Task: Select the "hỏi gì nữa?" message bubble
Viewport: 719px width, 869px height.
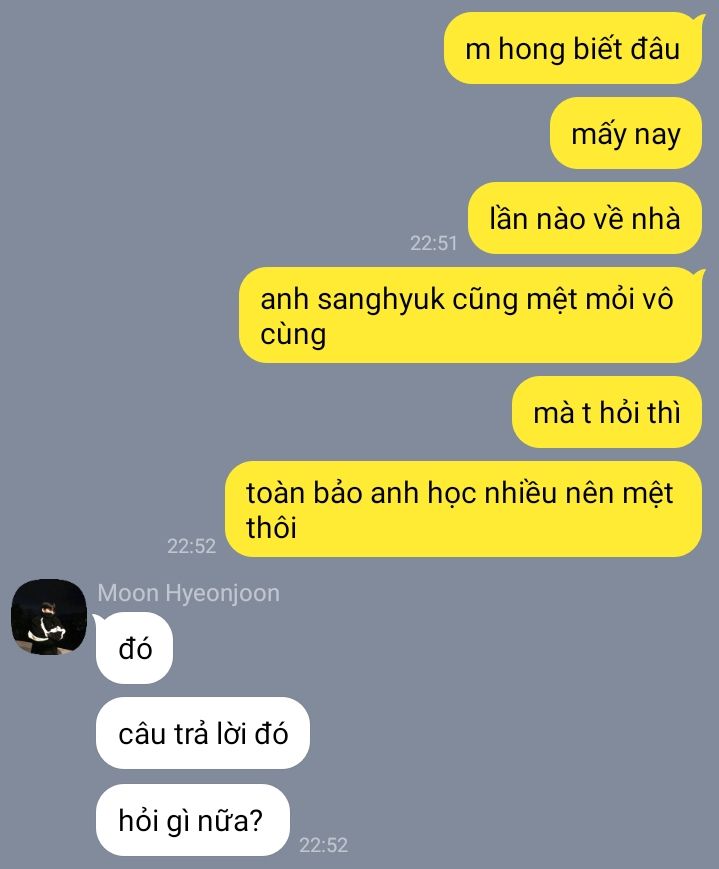Action: 193,820
